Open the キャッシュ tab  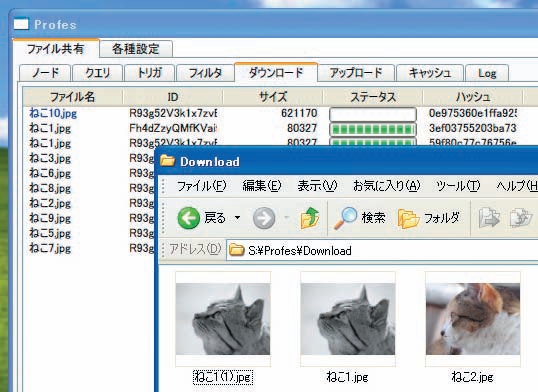(430, 73)
